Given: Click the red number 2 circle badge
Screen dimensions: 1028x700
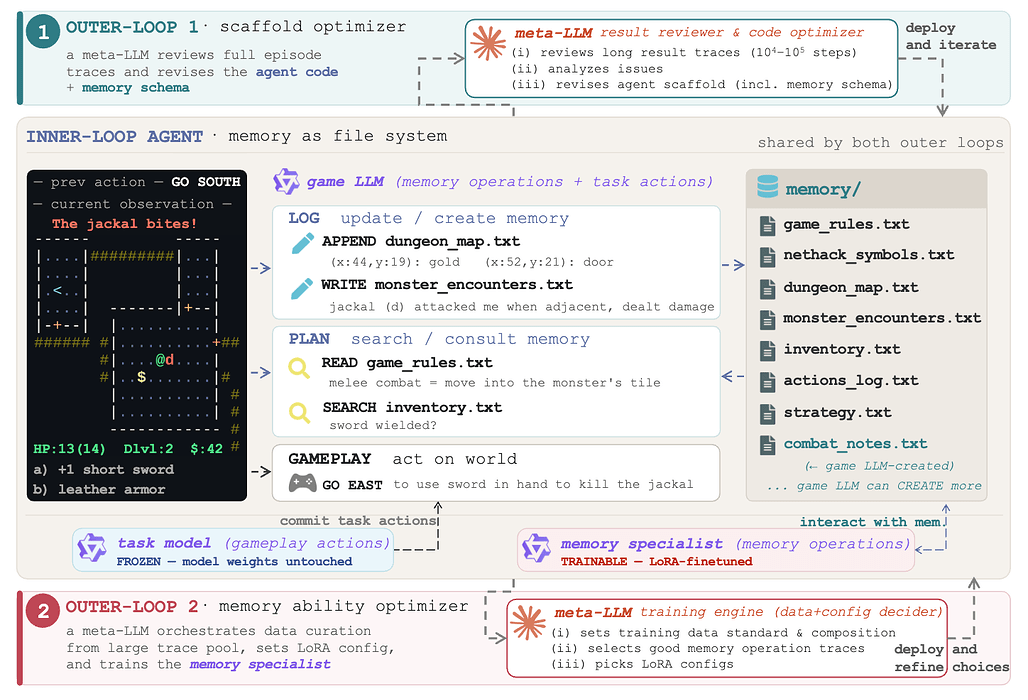Looking at the screenshot, I should coord(43,611).
